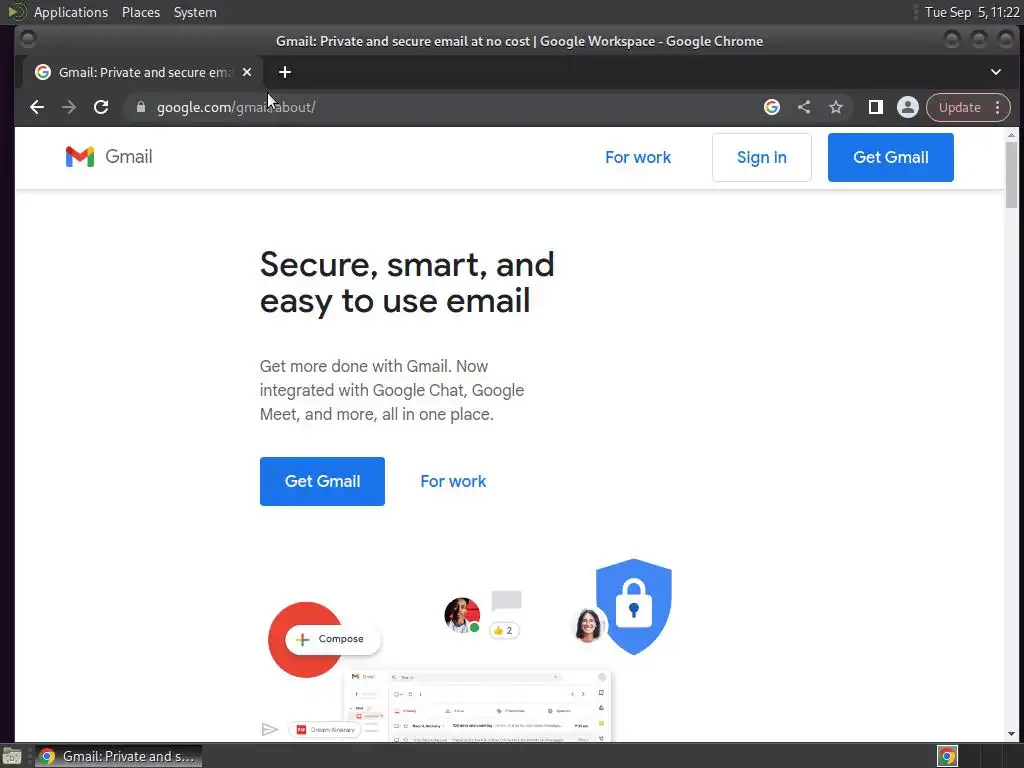This screenshot has height=768, width=1024.
Task: Open the Places menu
Action: 140,12
